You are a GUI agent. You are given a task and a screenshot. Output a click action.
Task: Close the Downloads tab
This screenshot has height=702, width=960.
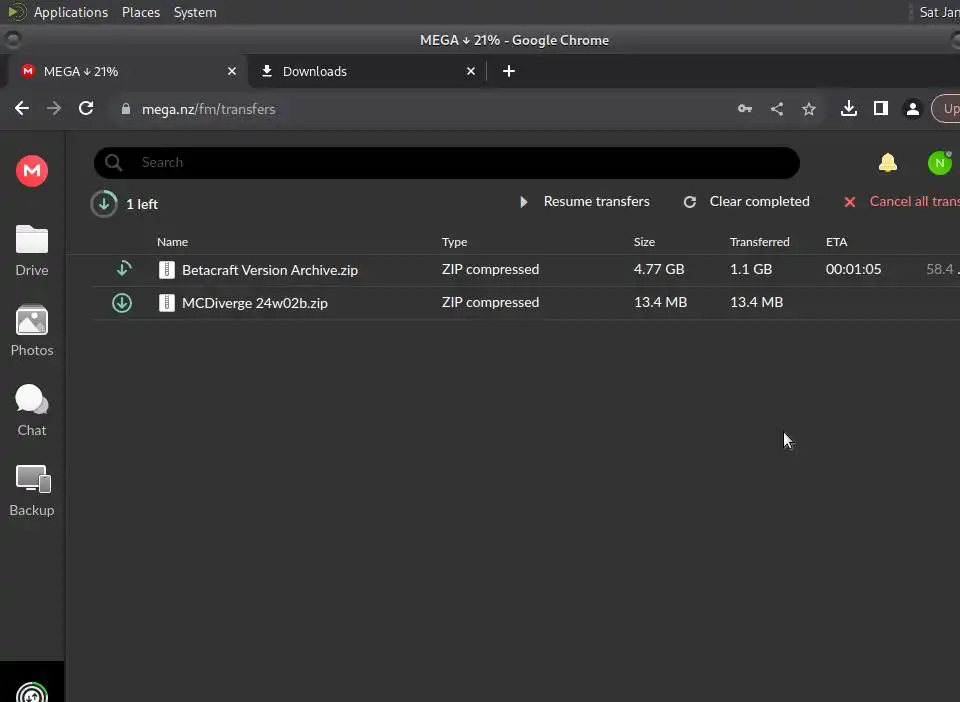point(471,72)
